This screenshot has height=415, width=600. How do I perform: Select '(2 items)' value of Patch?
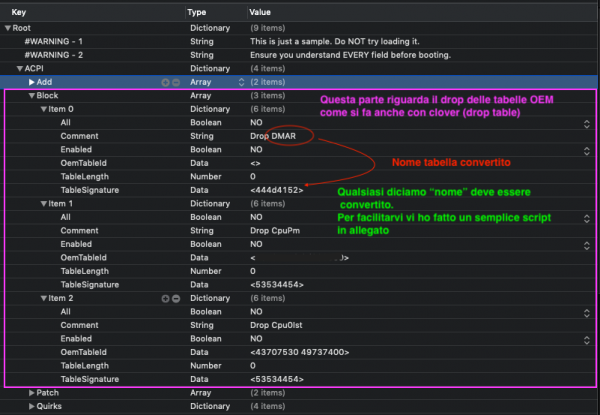267,393
